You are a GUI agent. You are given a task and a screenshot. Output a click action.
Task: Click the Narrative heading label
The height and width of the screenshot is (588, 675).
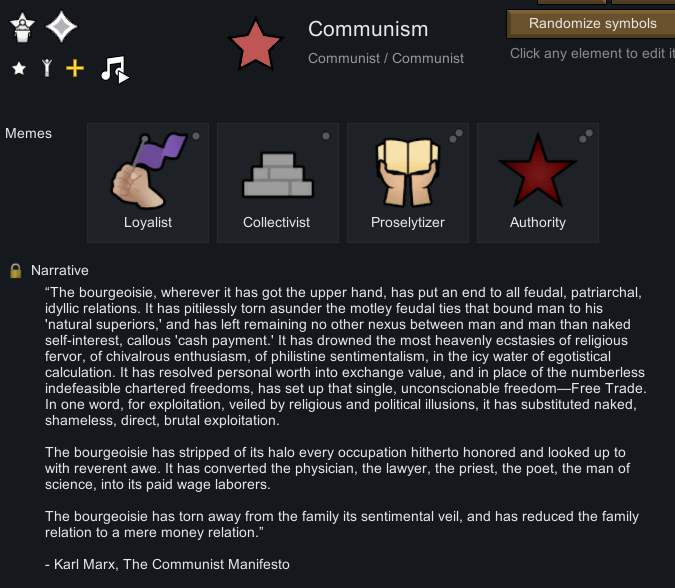point(60,270)
